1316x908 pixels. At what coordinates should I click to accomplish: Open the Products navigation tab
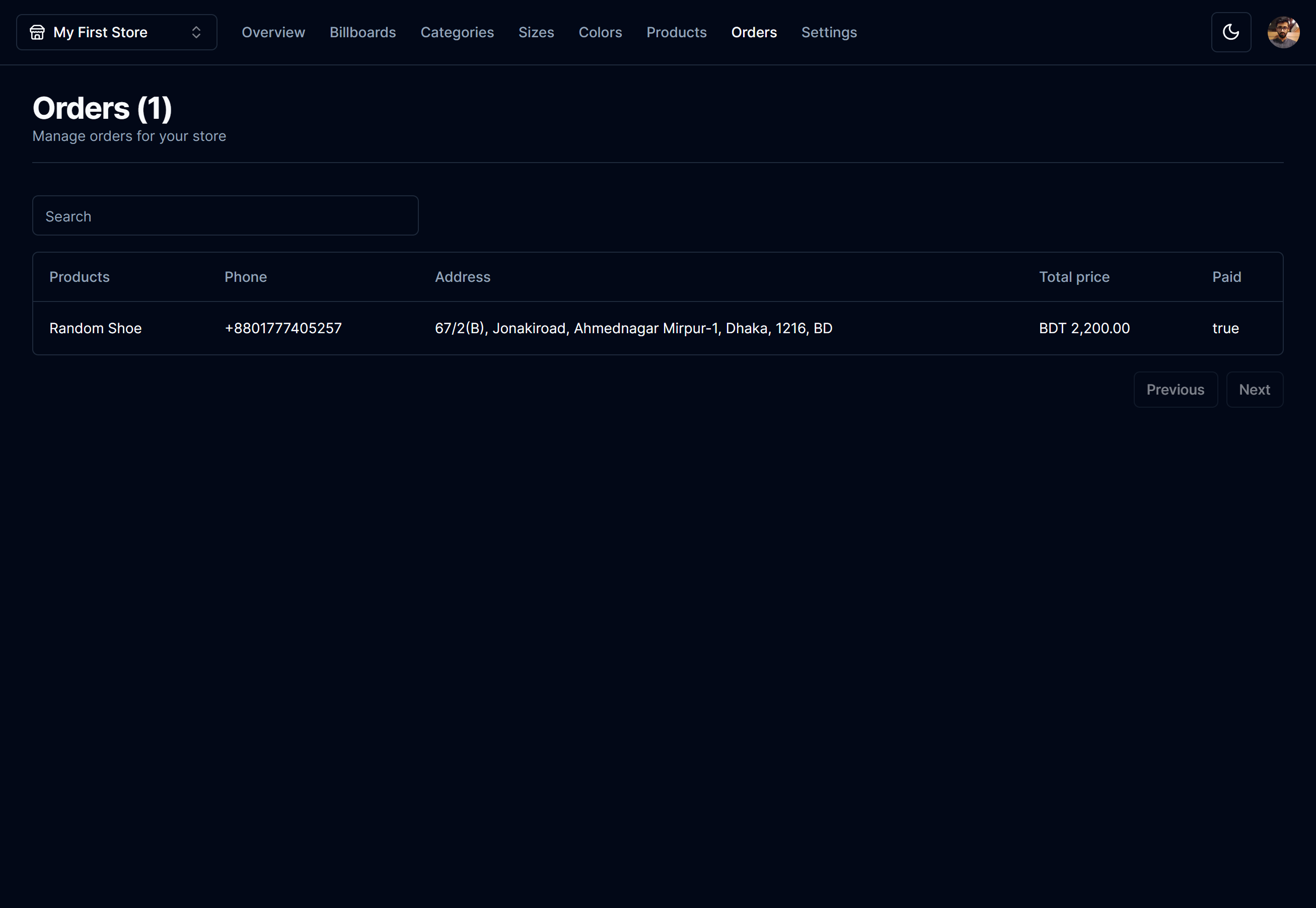[x=677, y=32]
